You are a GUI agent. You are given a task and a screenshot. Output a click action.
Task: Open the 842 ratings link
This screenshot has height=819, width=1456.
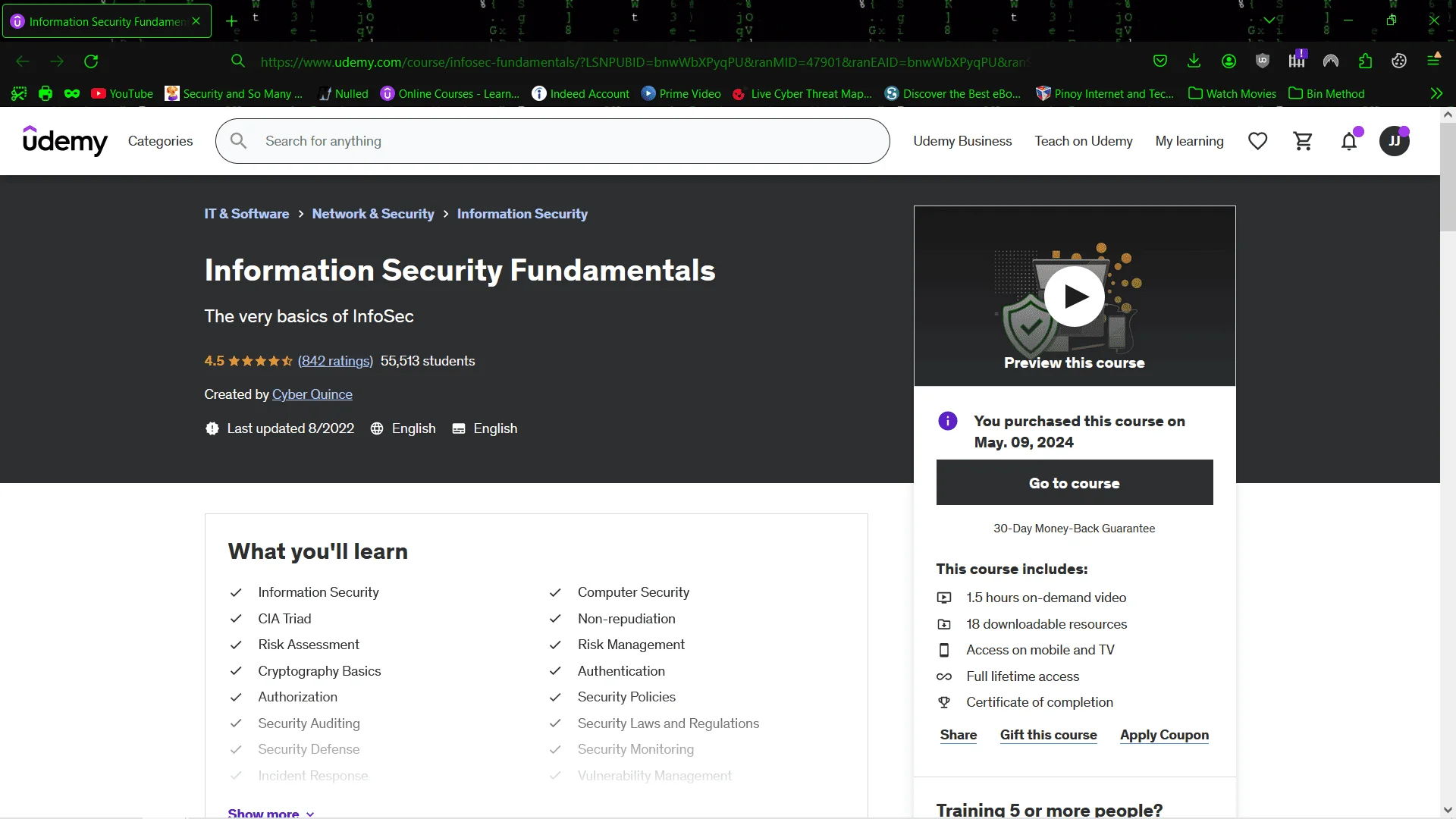335,361
